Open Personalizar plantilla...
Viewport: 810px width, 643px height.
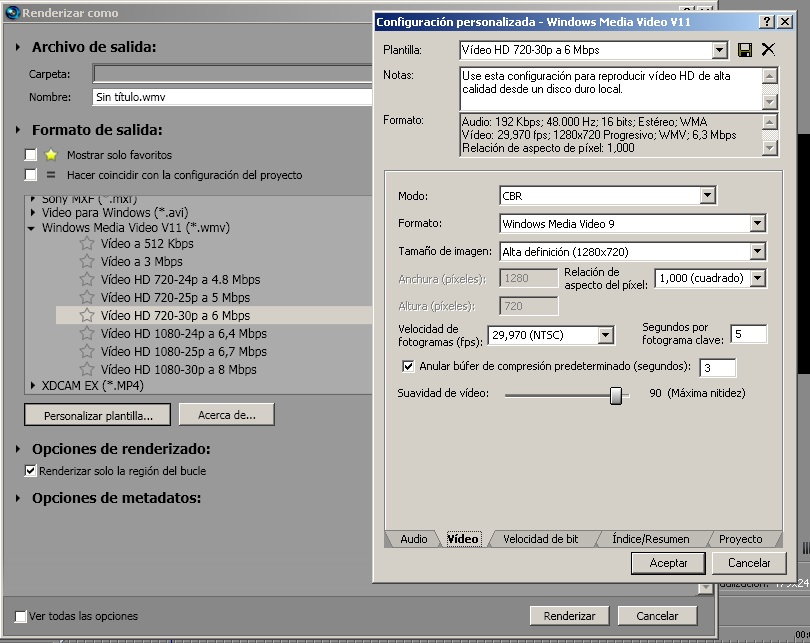click(x=98, y=415)
